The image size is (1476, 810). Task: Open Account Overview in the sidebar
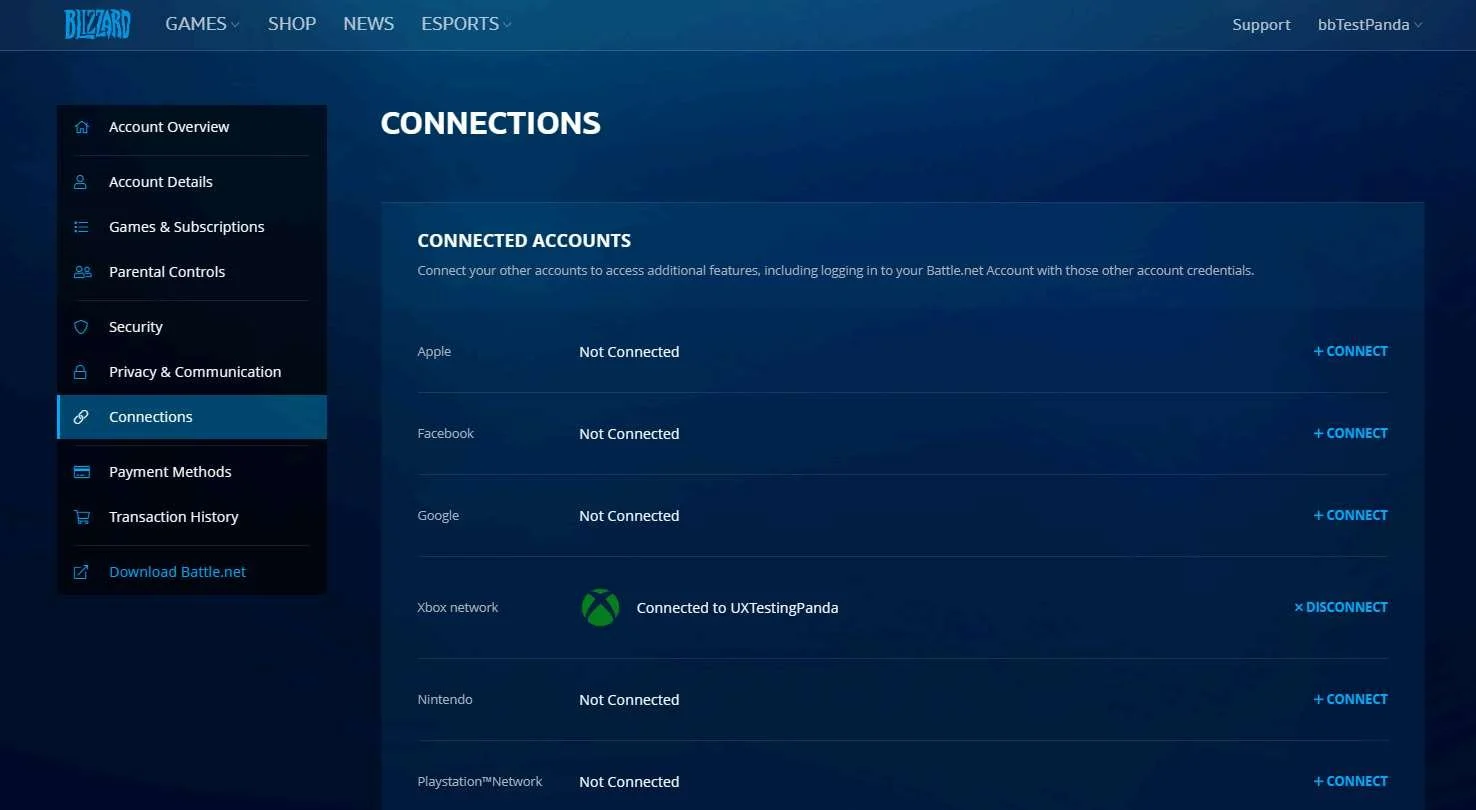click(x=192, y=127)
